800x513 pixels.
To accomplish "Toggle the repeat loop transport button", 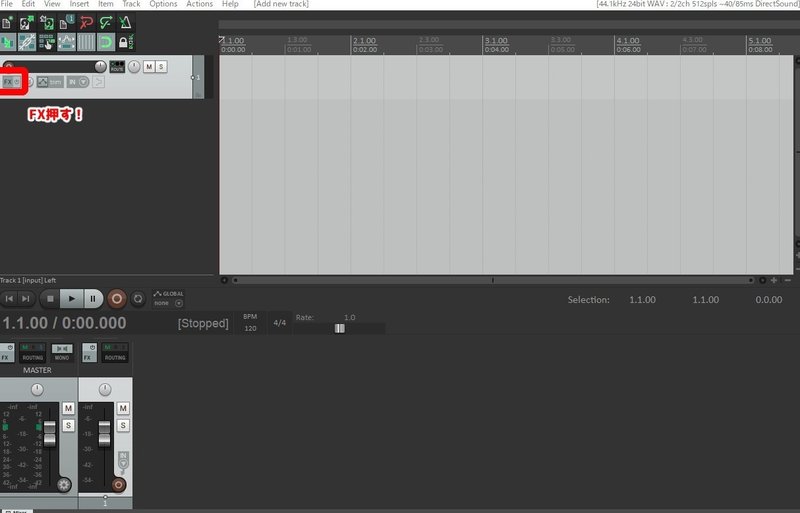I will click(138, 299).
